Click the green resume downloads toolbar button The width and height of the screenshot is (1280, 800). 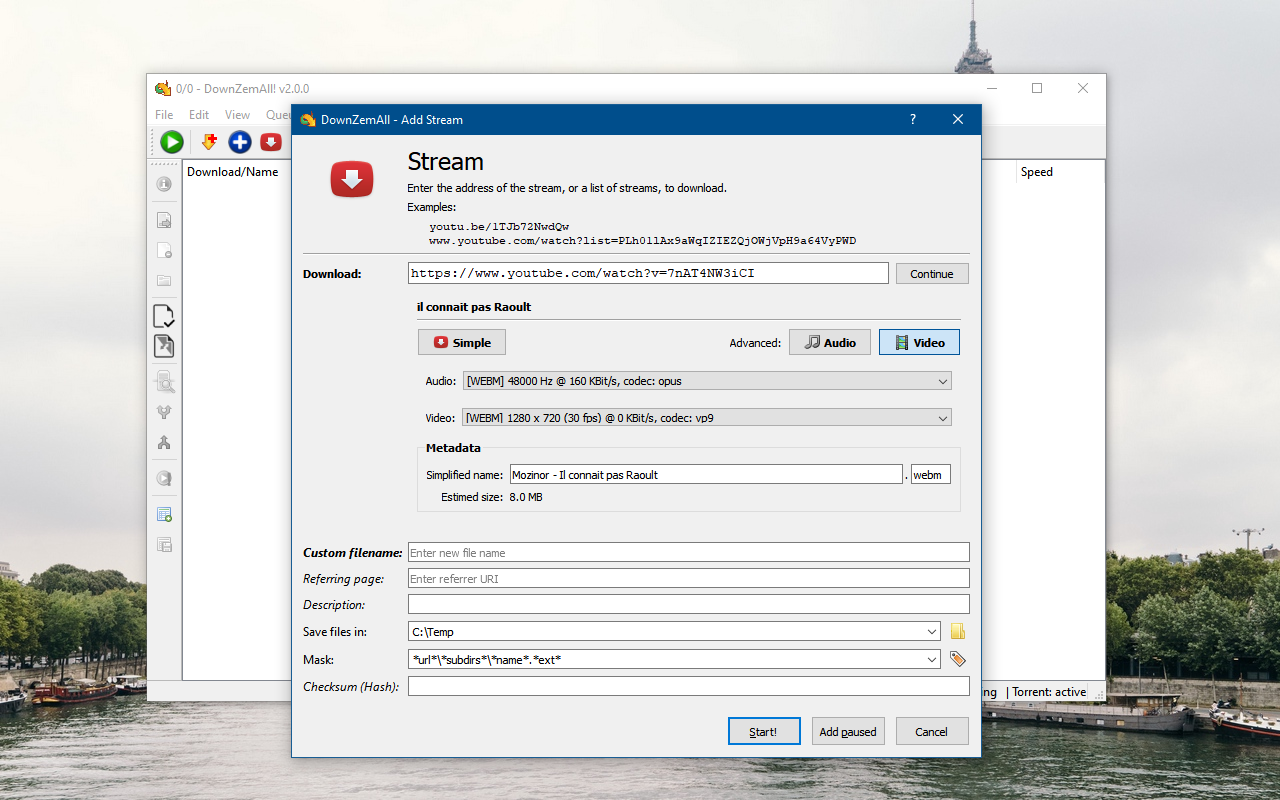click(172, 142)
